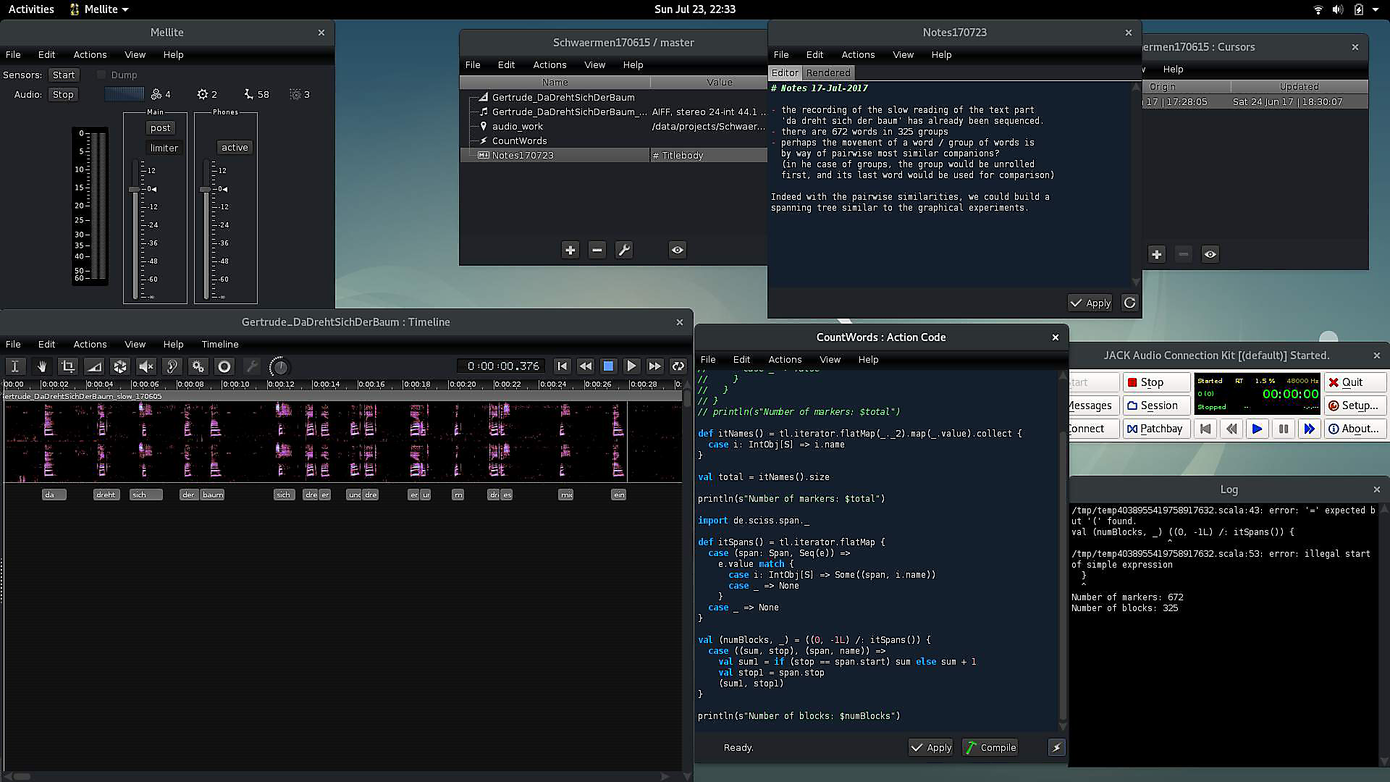Click the wrench attributes icon in master window
Image resolution: width=1390 pixels, height=782 pixels.
(x=624, y=250)
